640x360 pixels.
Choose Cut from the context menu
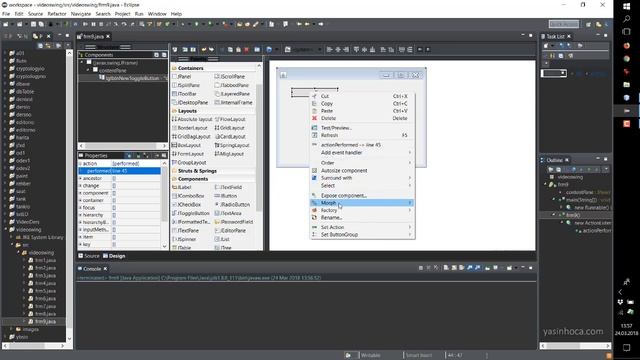pyautogui.click(x=362, y=96)
